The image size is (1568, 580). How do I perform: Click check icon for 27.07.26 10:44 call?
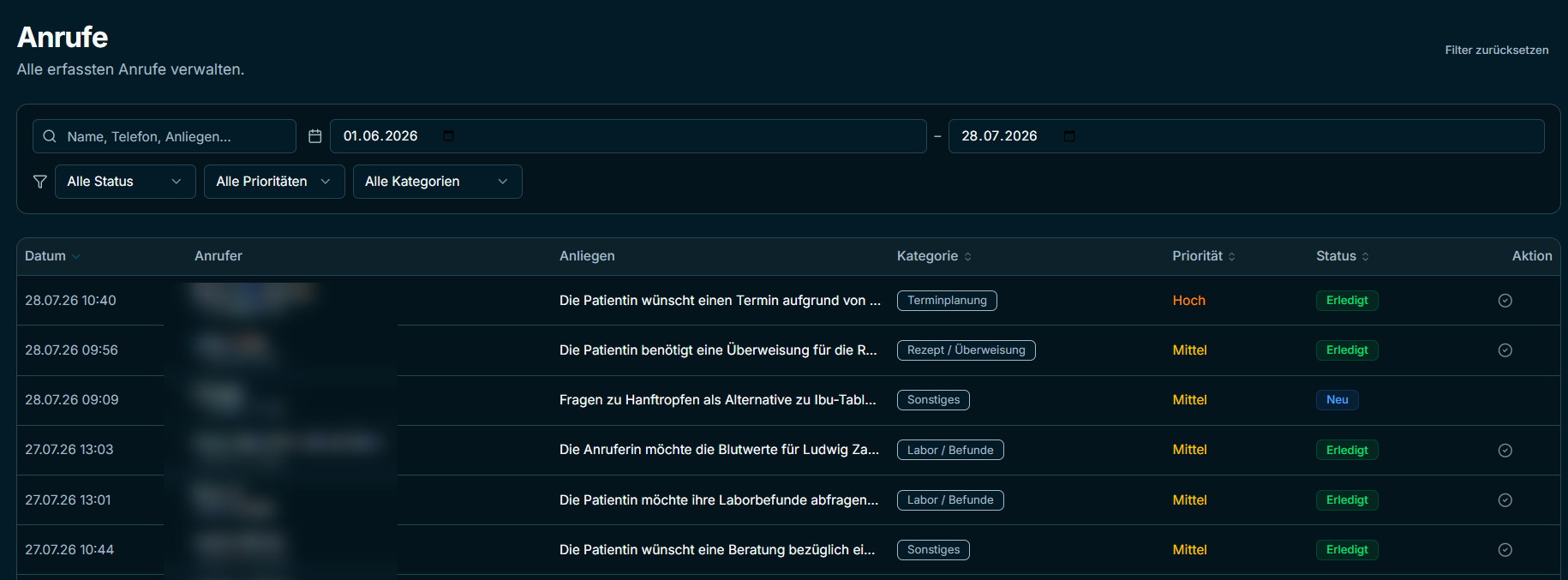[x=1505, y=550]
